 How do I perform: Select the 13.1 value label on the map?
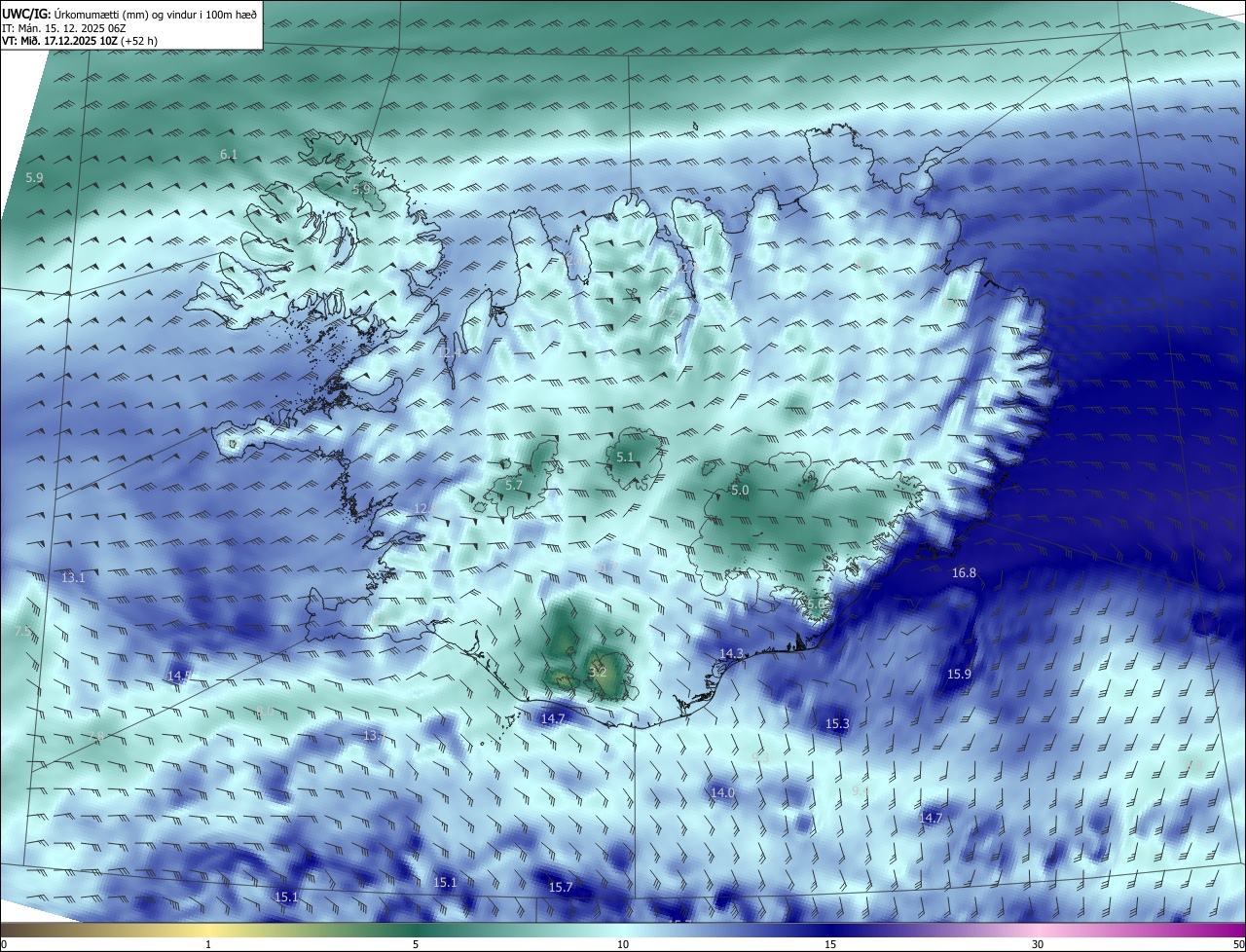click(x=73, y=578)
